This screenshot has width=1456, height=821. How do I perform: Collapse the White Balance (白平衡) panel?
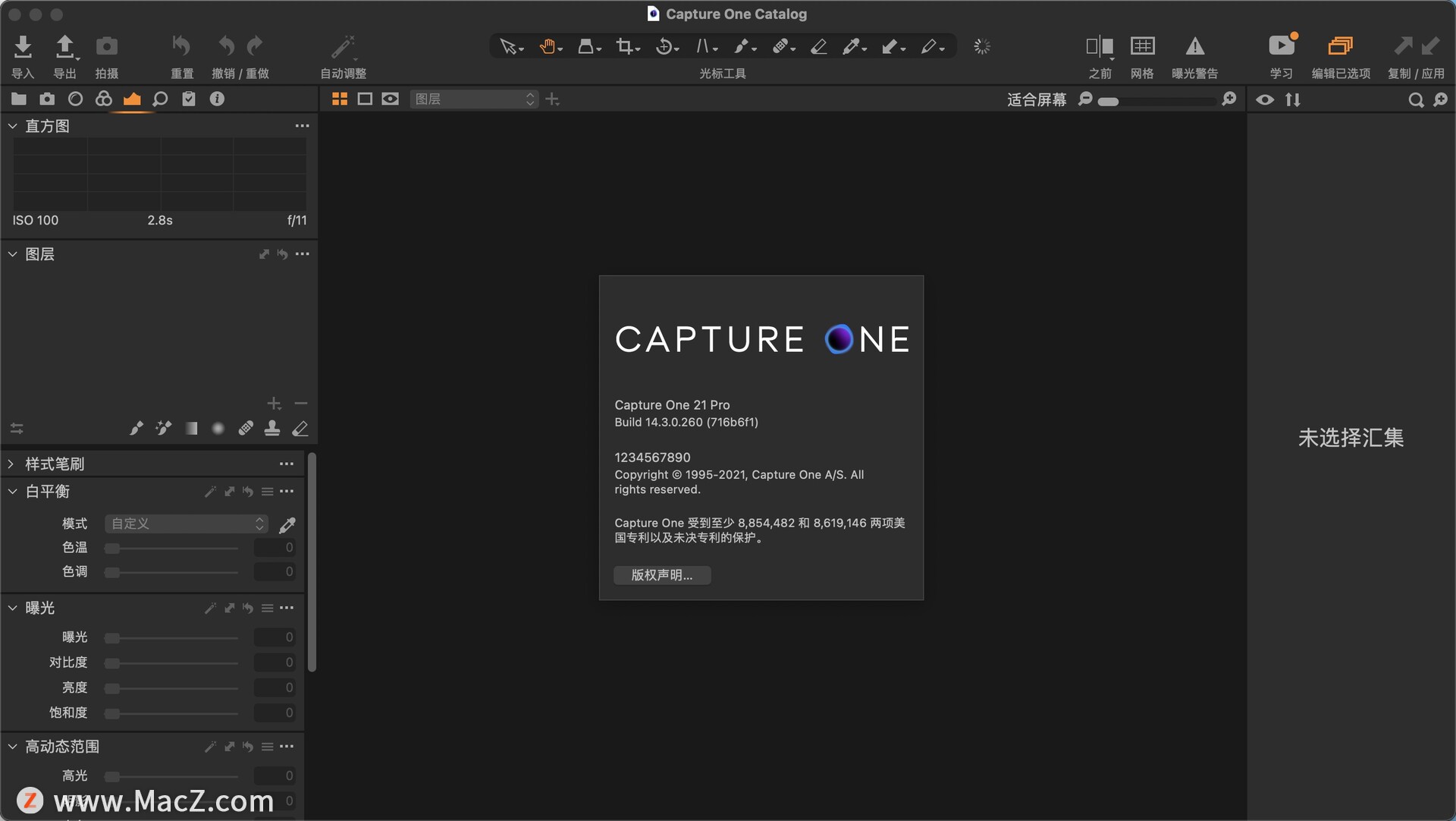[13, 492]
